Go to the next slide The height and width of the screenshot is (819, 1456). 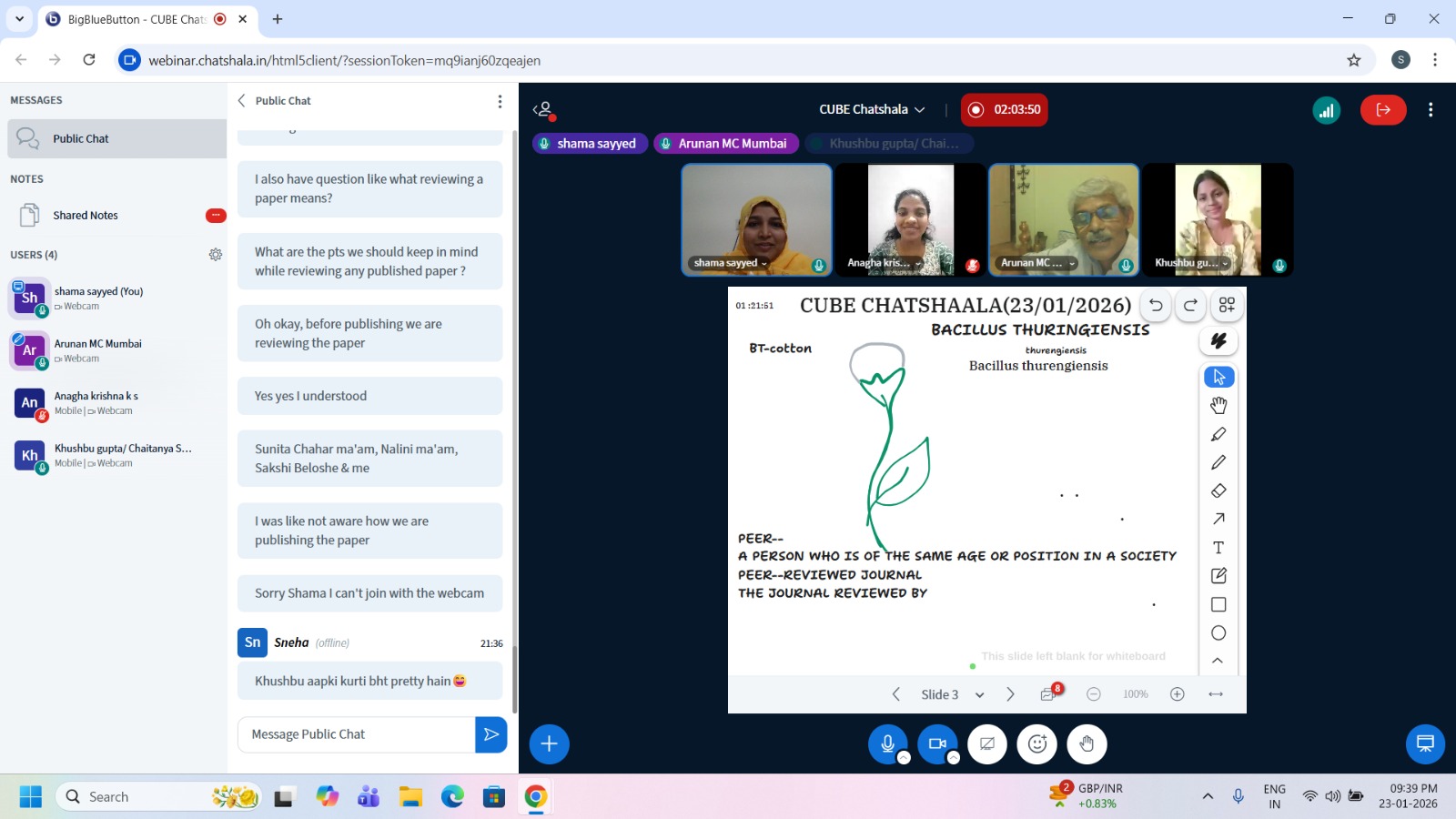click(x=1010, y=694)
